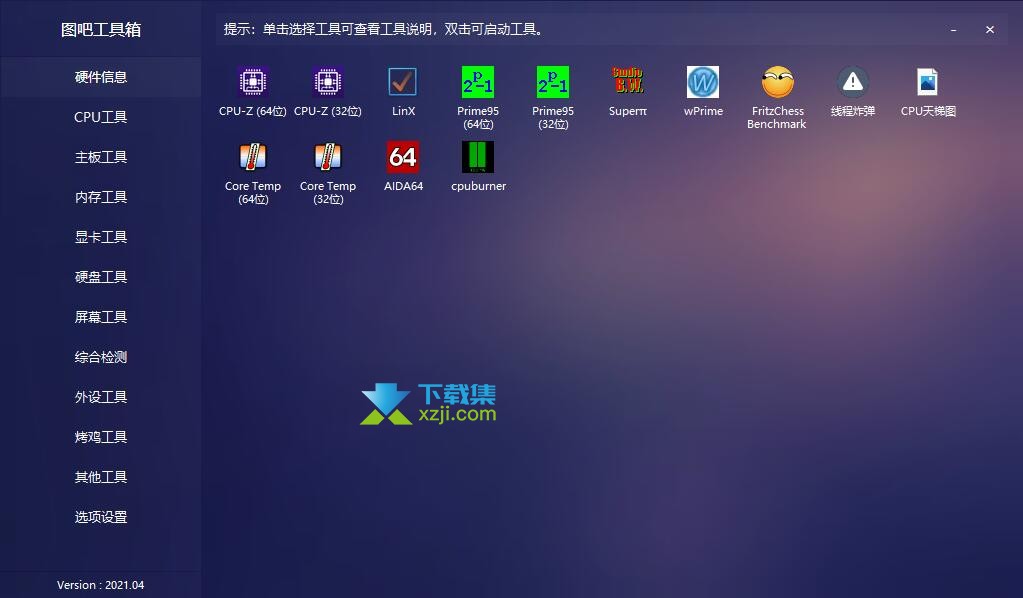Open 烤鸡工具 stress test category
This screenshot has width=1023, height=598.
101,437
